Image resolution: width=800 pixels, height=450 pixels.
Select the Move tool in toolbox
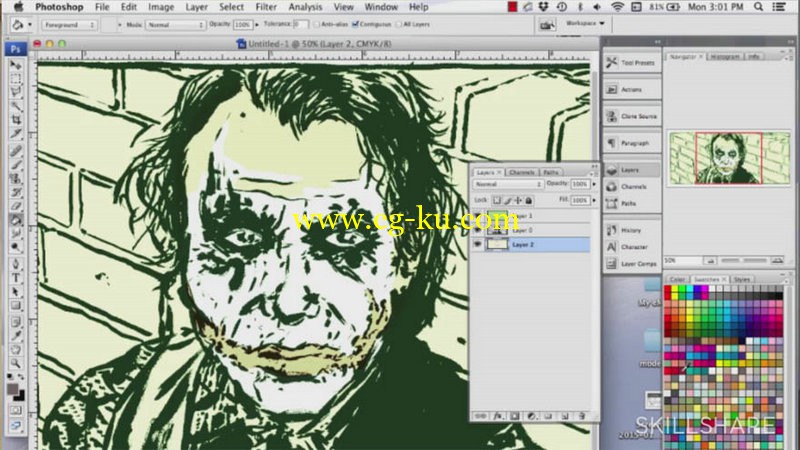coord(16,65)
